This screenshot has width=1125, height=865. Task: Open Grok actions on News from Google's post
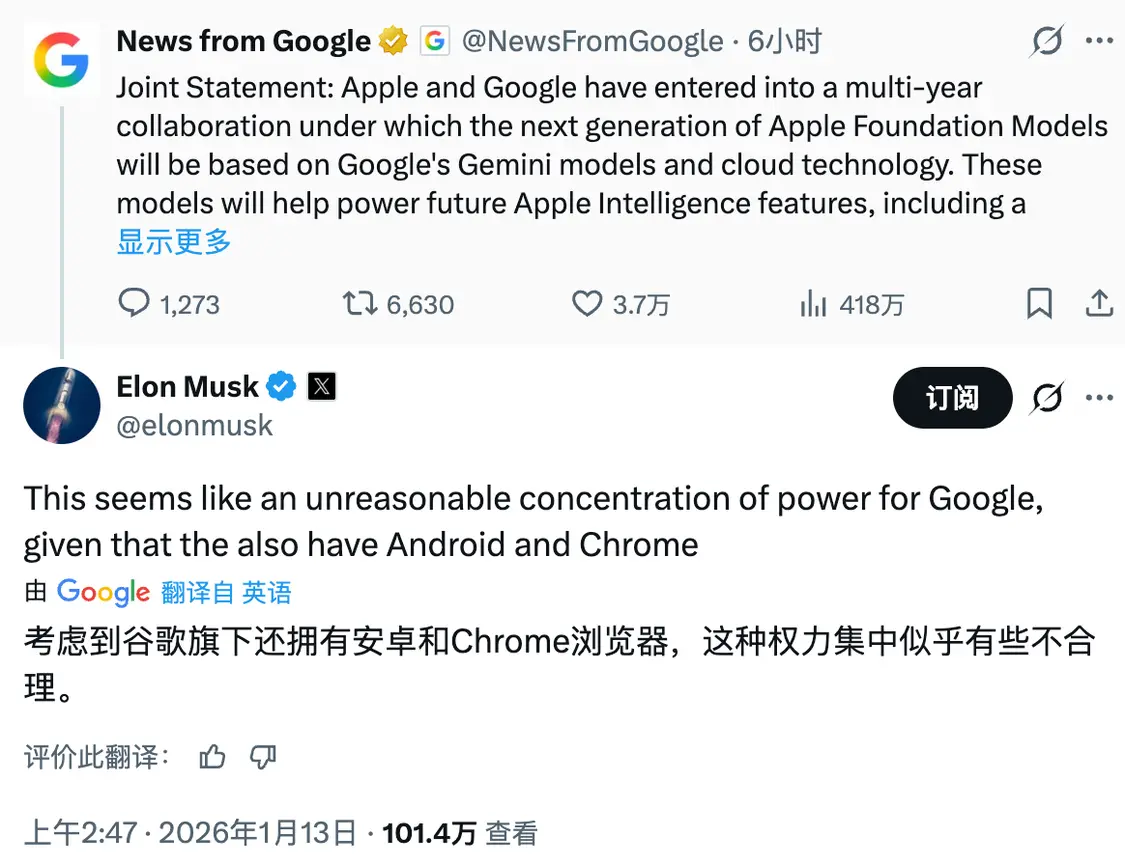(1047, 40)
